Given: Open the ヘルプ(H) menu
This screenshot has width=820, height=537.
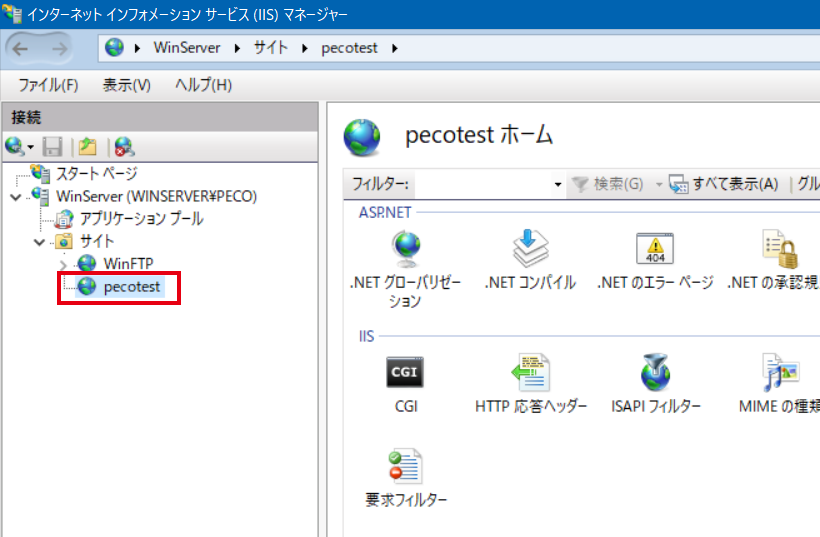Looking at the screenshot, I should [x=203, y=85].
